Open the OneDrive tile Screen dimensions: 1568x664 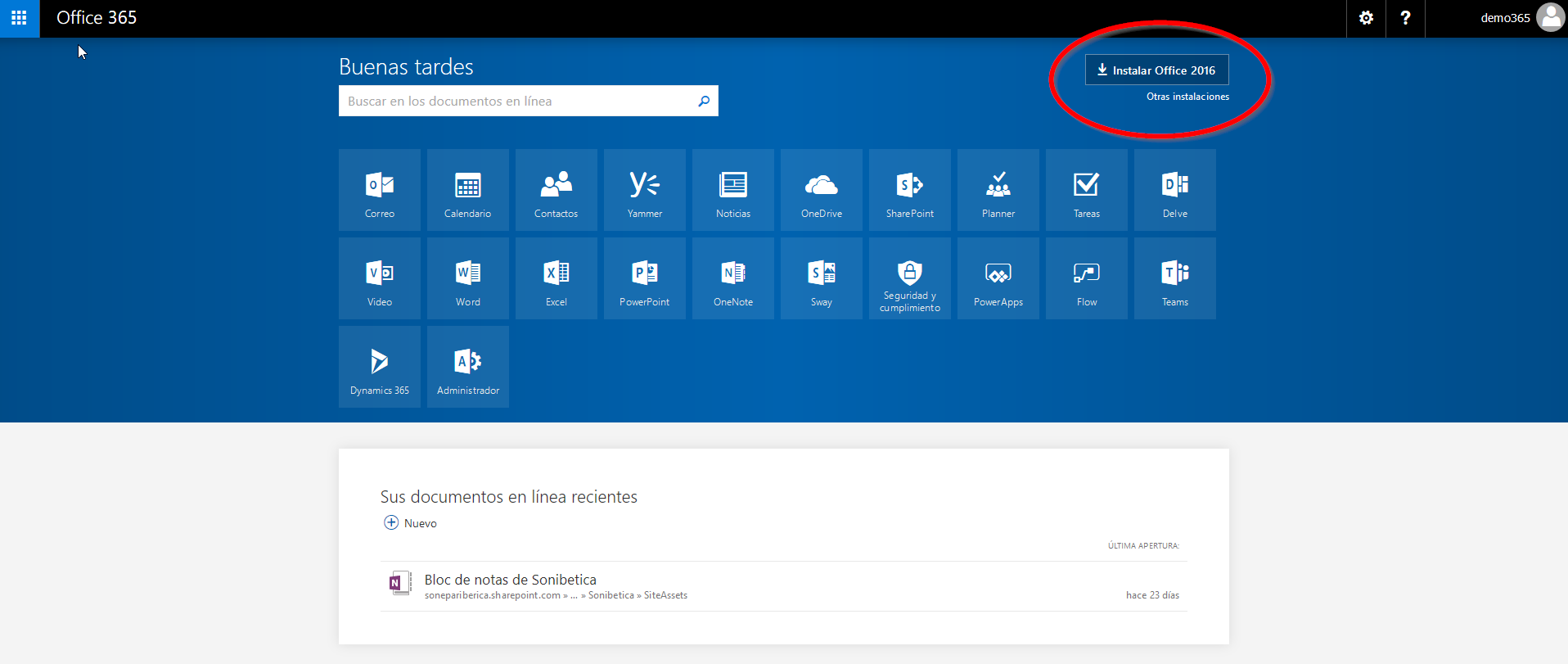pos(822,190)
